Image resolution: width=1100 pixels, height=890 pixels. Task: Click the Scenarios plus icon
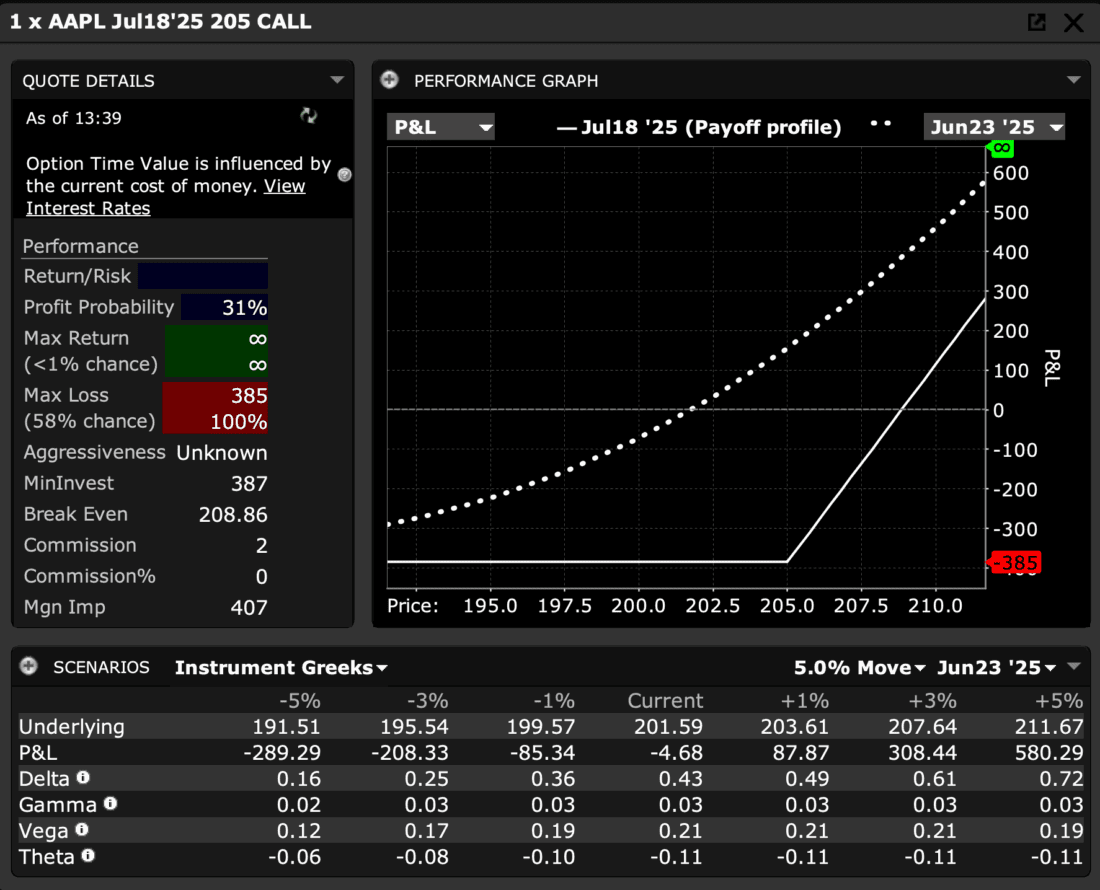(29, 666)
